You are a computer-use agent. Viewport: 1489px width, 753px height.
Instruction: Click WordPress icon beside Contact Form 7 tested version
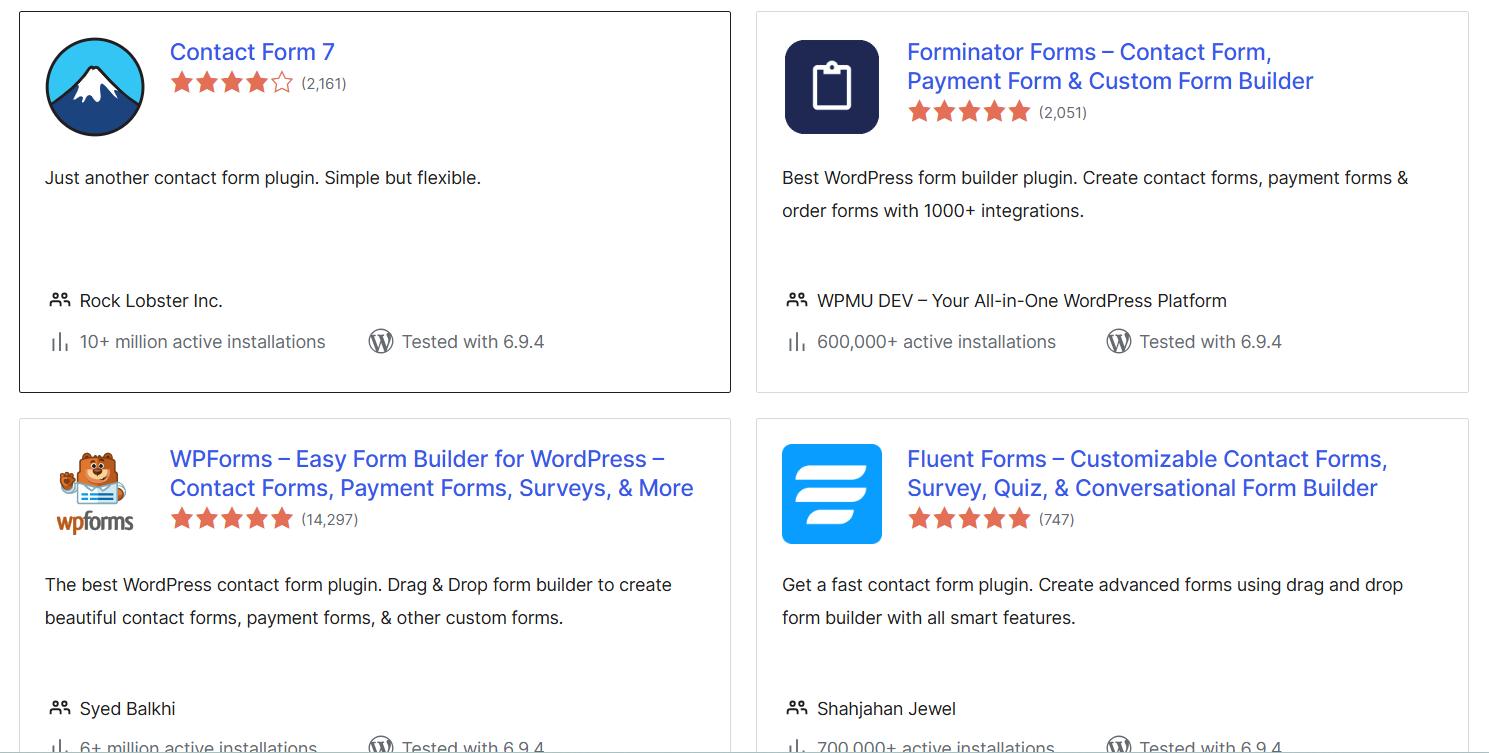[381, 342]
